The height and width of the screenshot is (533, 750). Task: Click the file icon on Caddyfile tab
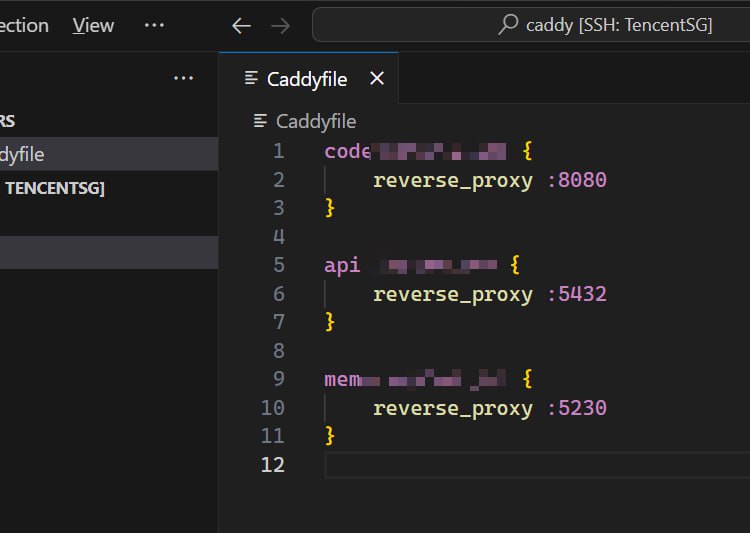(x=251, y=79)
